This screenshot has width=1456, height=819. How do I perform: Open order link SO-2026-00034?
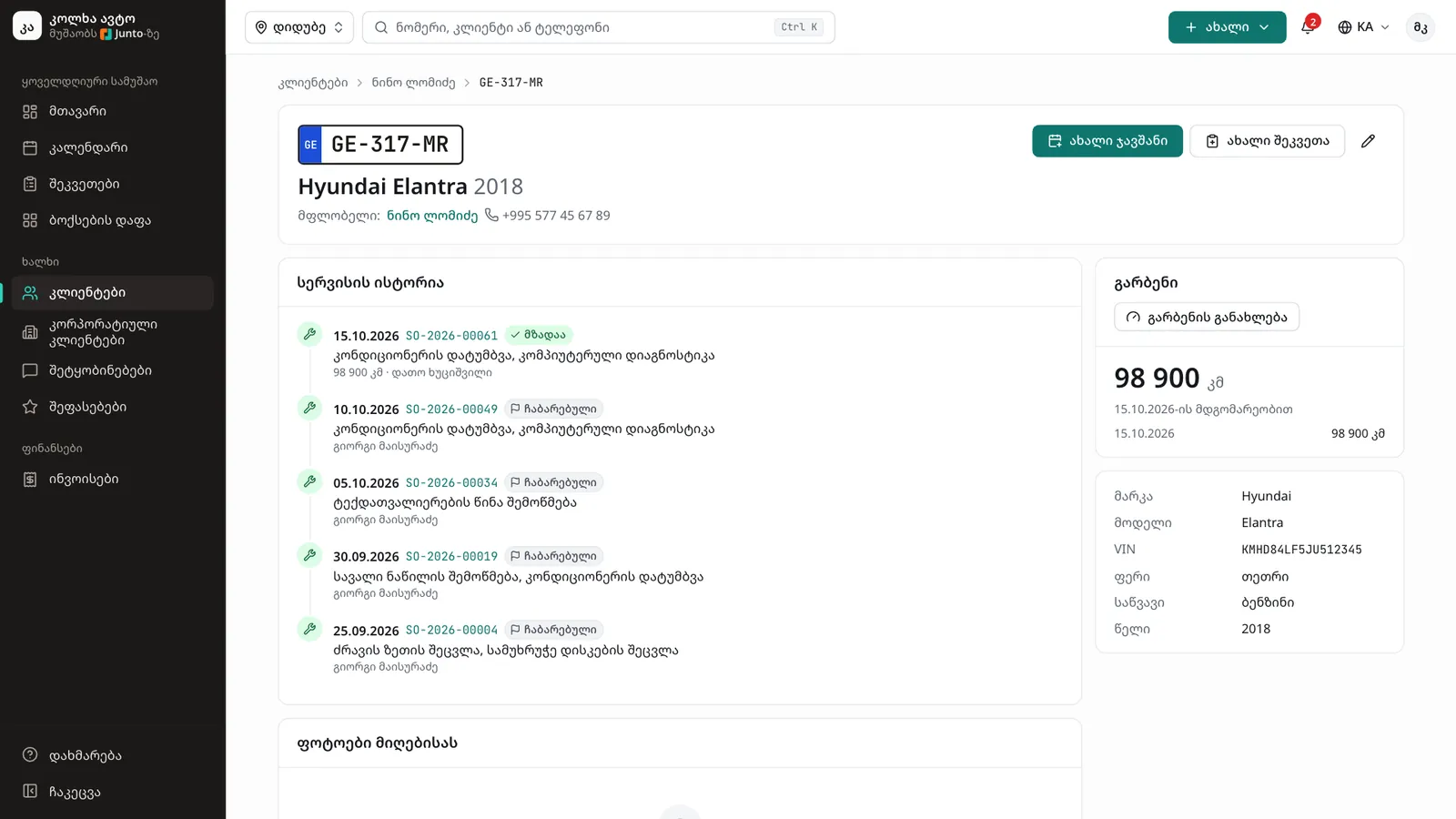(x=451, y=482)
